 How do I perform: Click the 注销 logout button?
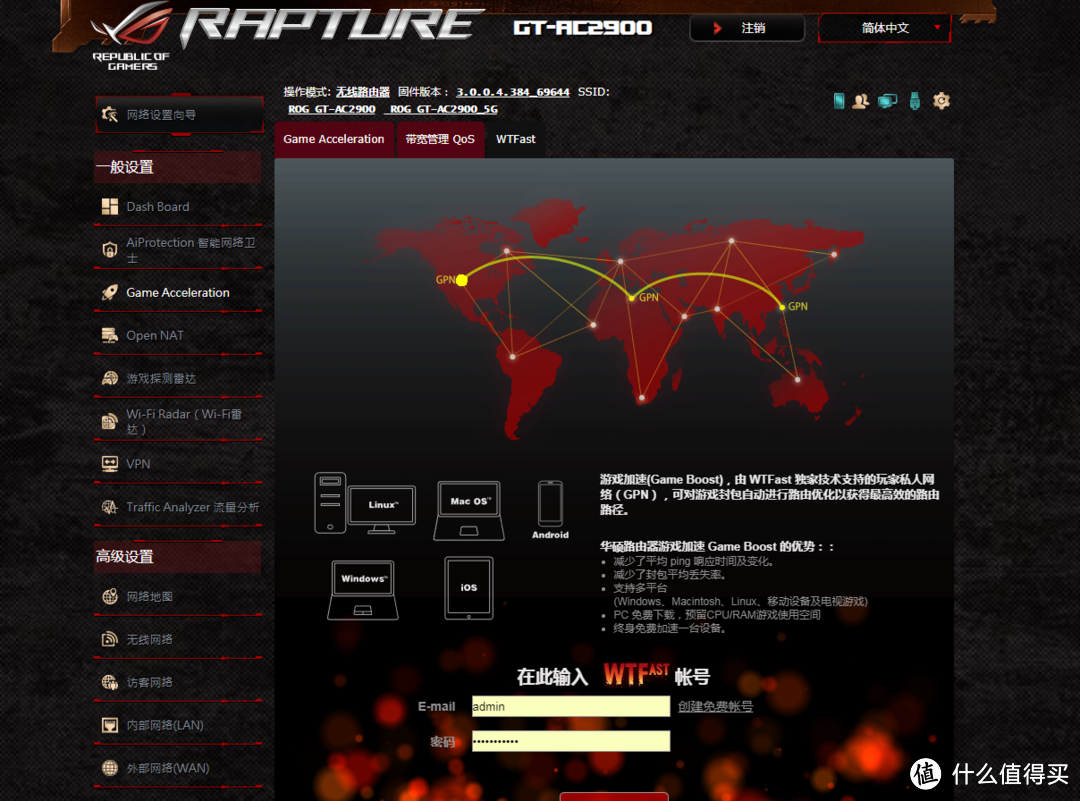(x=747, y=28)
